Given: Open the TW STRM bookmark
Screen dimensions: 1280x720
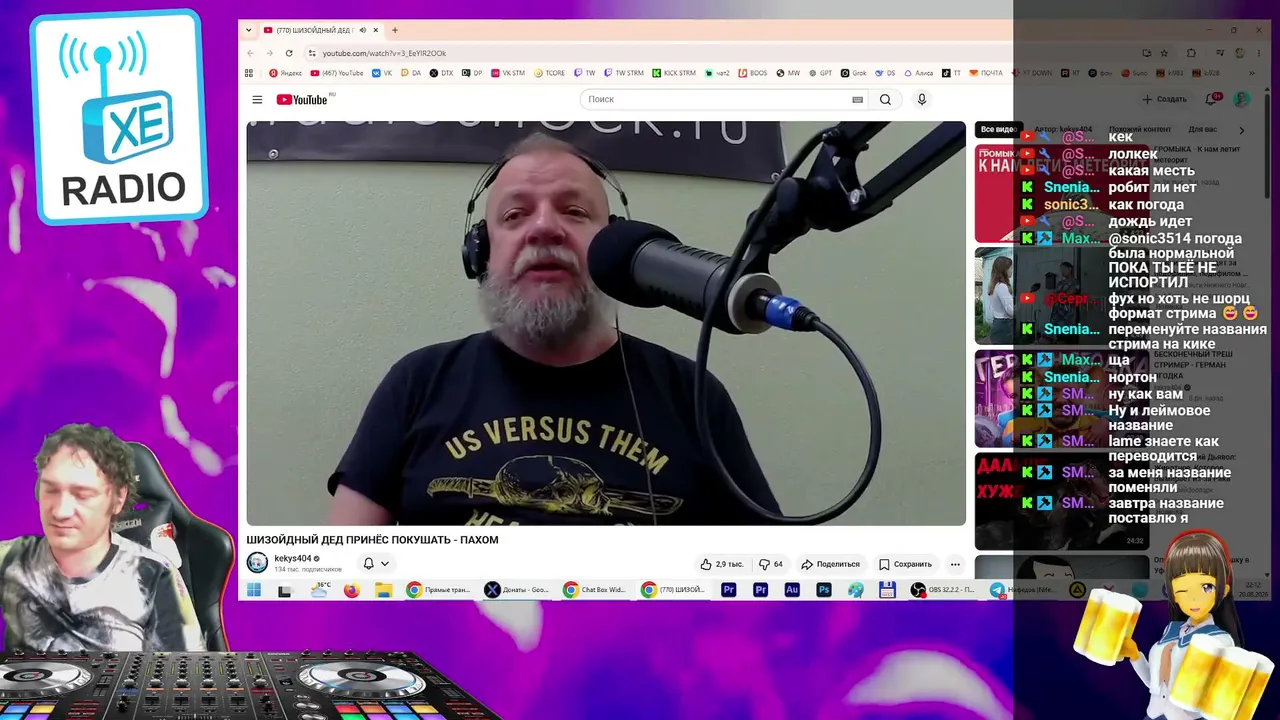Looking at the screenshot, I should [x=624, y=73].
